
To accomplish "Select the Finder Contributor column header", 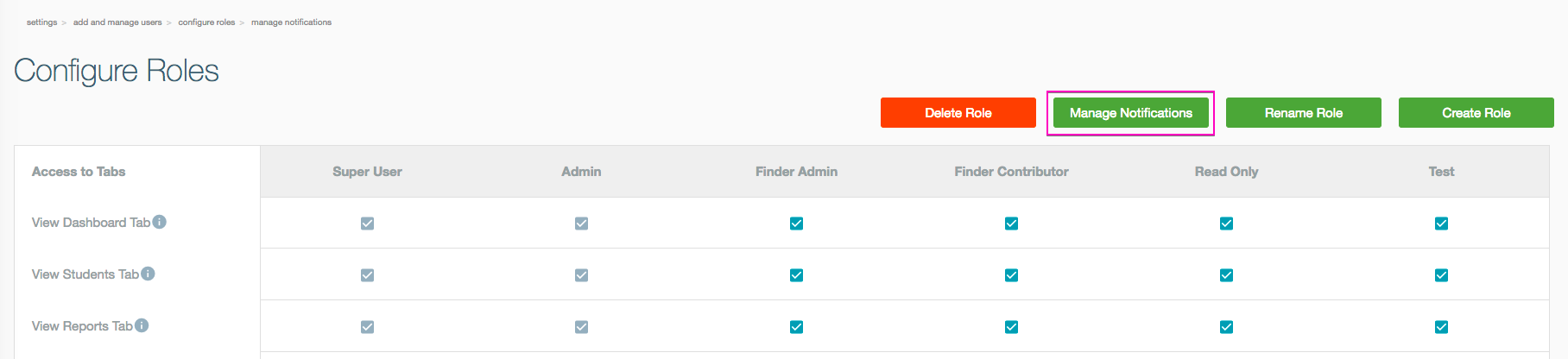I will click(1011, 172).
